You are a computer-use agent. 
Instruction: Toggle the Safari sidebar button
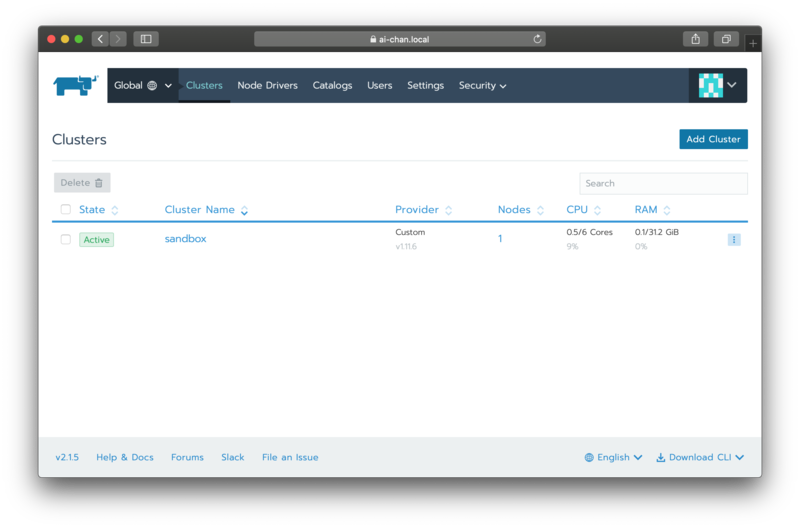146,39
